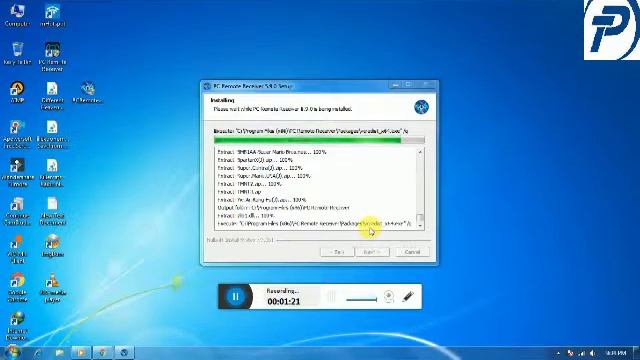This screenshot has width=640, height=360.
Task: Select the desktop text document right of AIMP
Action: [x=52, y=96]
